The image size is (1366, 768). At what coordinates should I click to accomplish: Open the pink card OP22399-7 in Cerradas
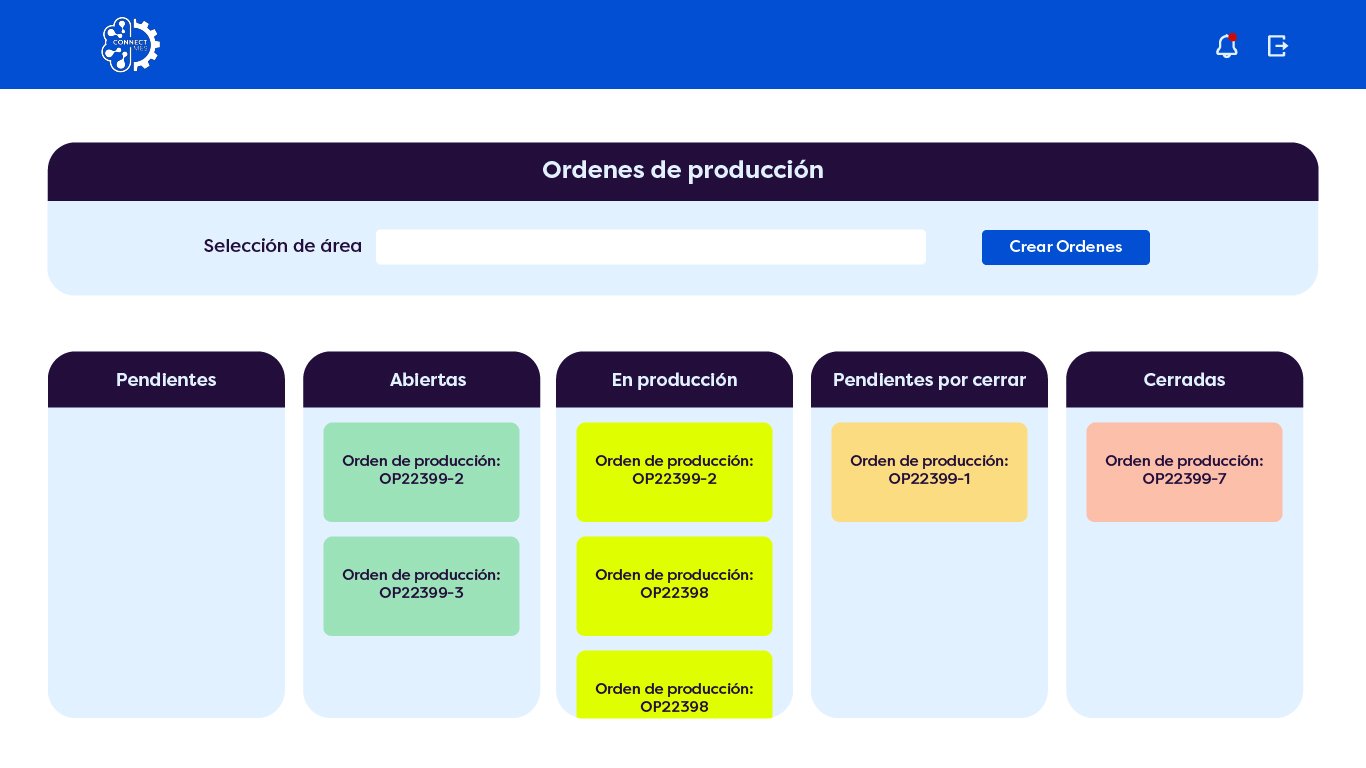pyautogui.click(x=1184, y=472)
